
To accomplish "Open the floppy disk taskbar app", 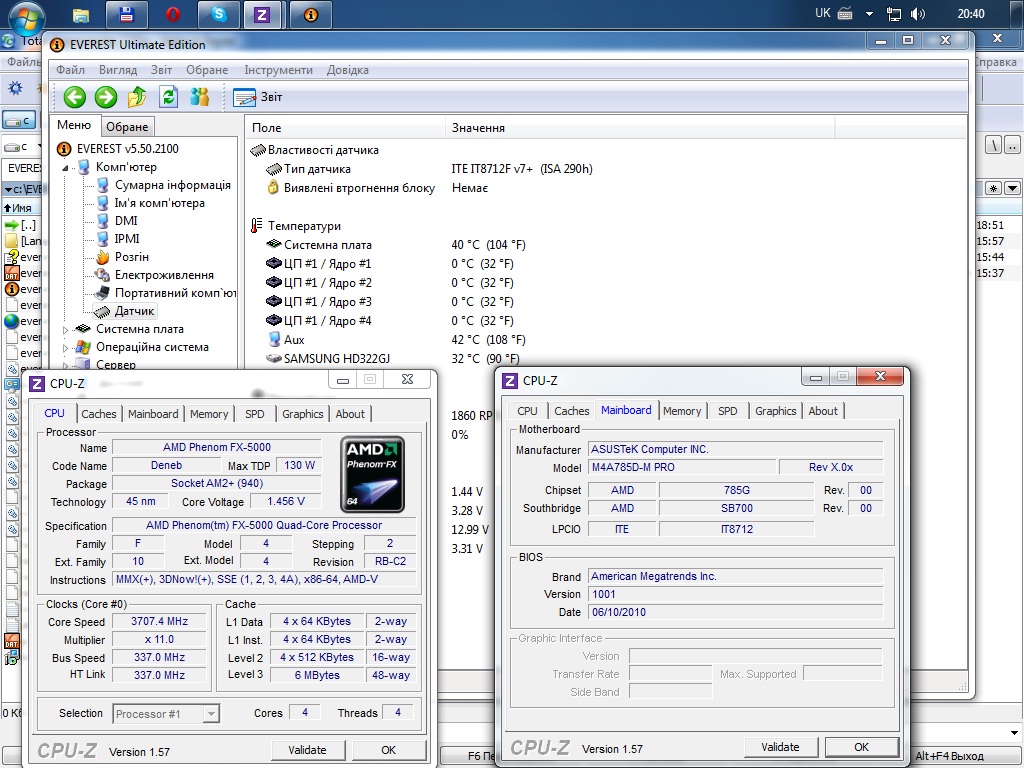I will (127, 14).
